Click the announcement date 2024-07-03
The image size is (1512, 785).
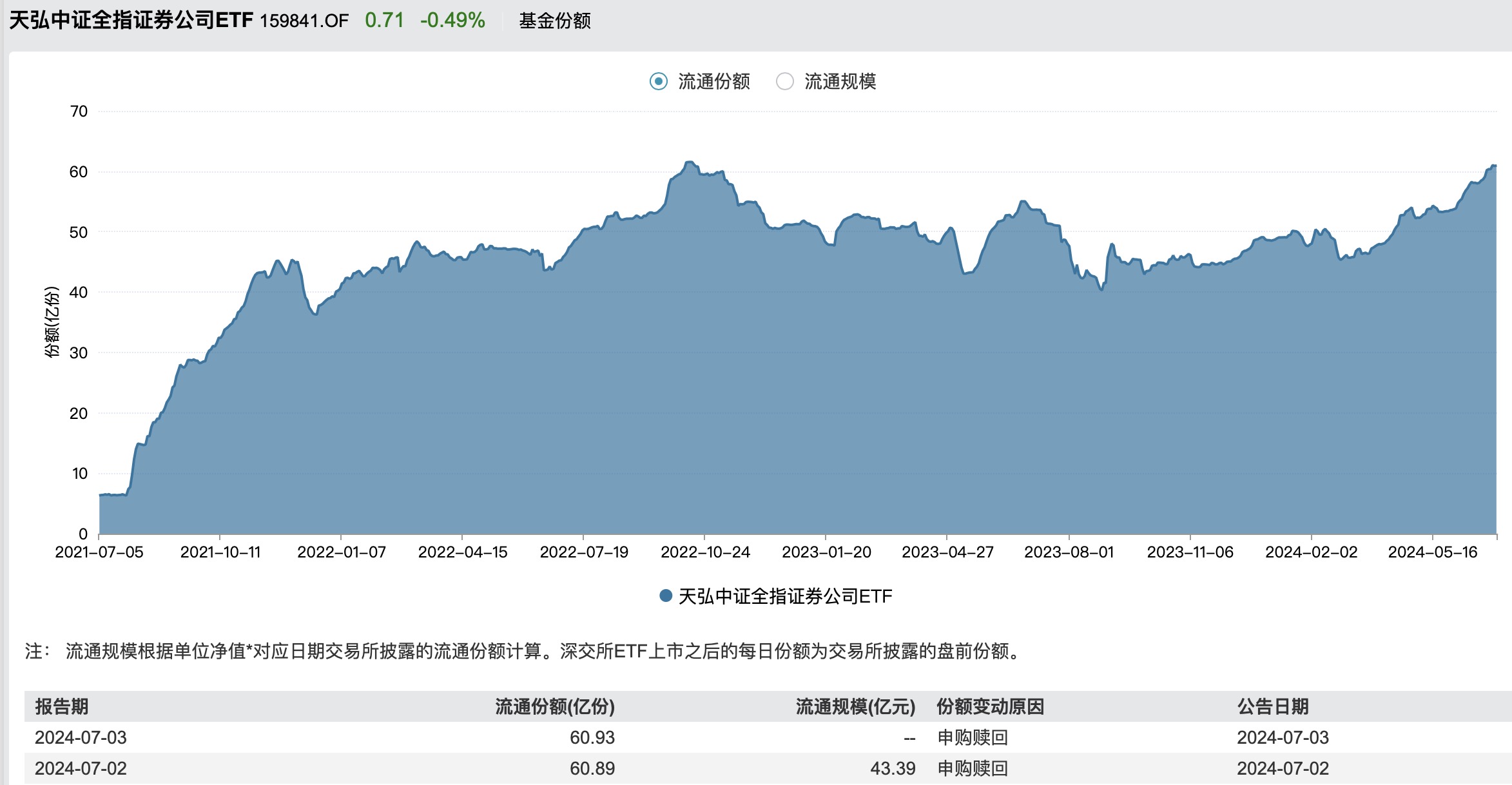tap(1283, 737)
